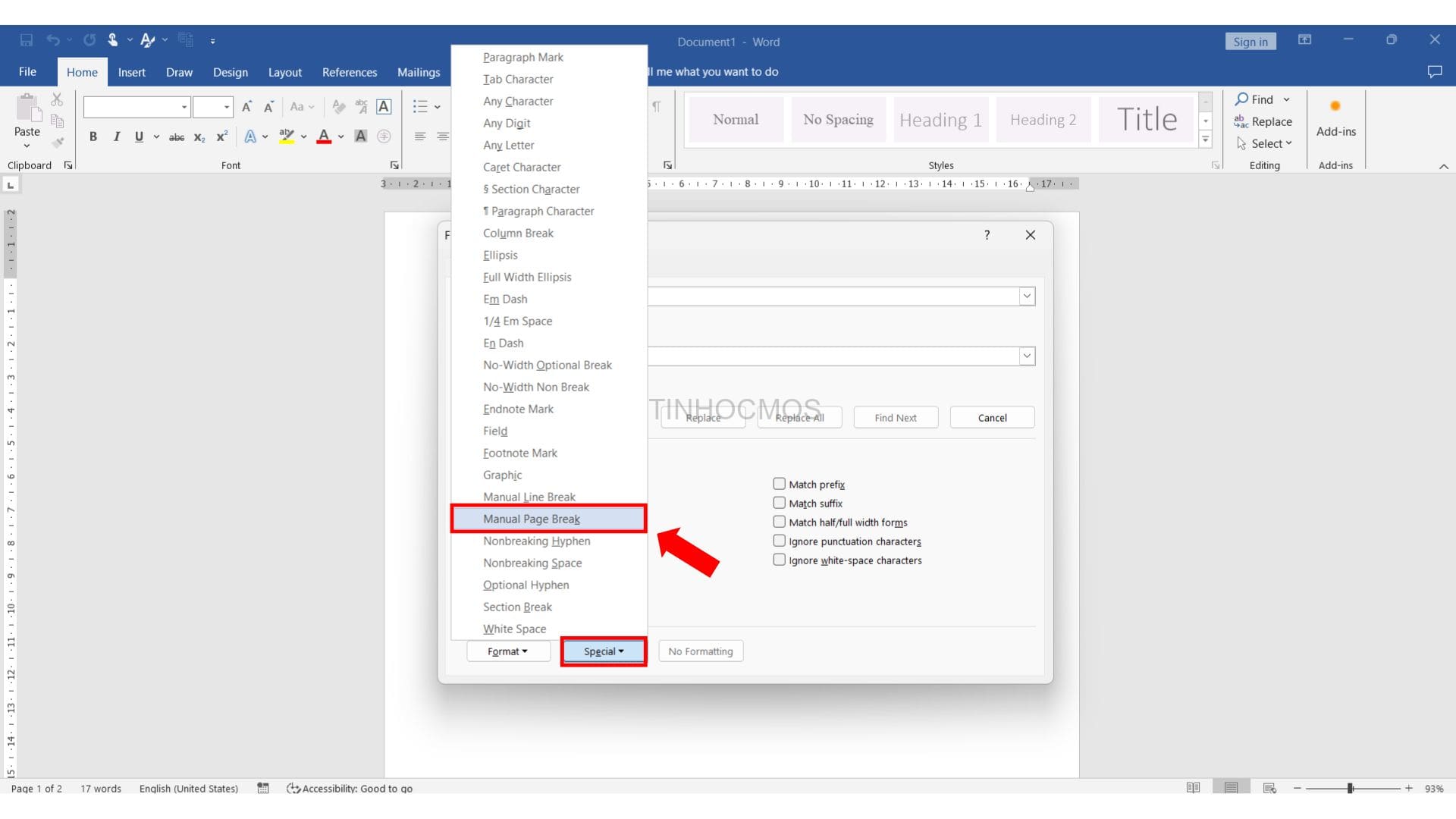The image size is (1456, 819).
Task: Select the Italic formatting icon
Action: tap(115, 136)
